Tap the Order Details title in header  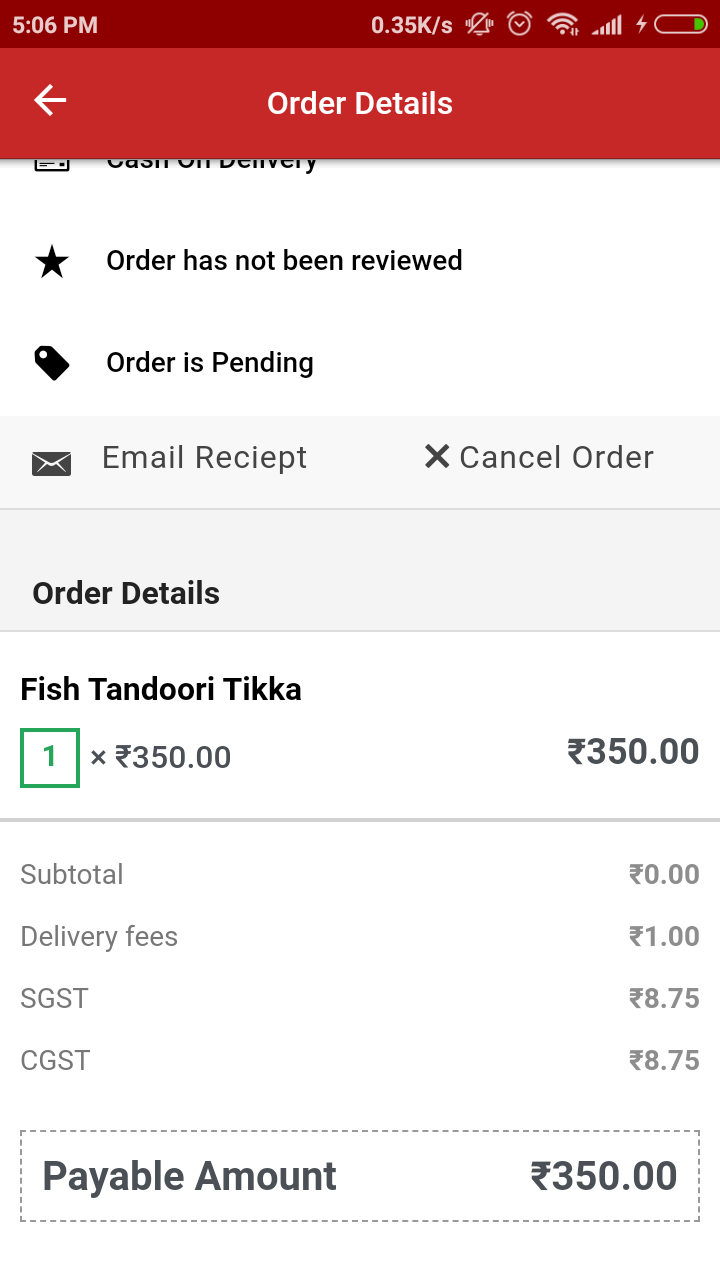pyautogui.click(x=360, y=103)
